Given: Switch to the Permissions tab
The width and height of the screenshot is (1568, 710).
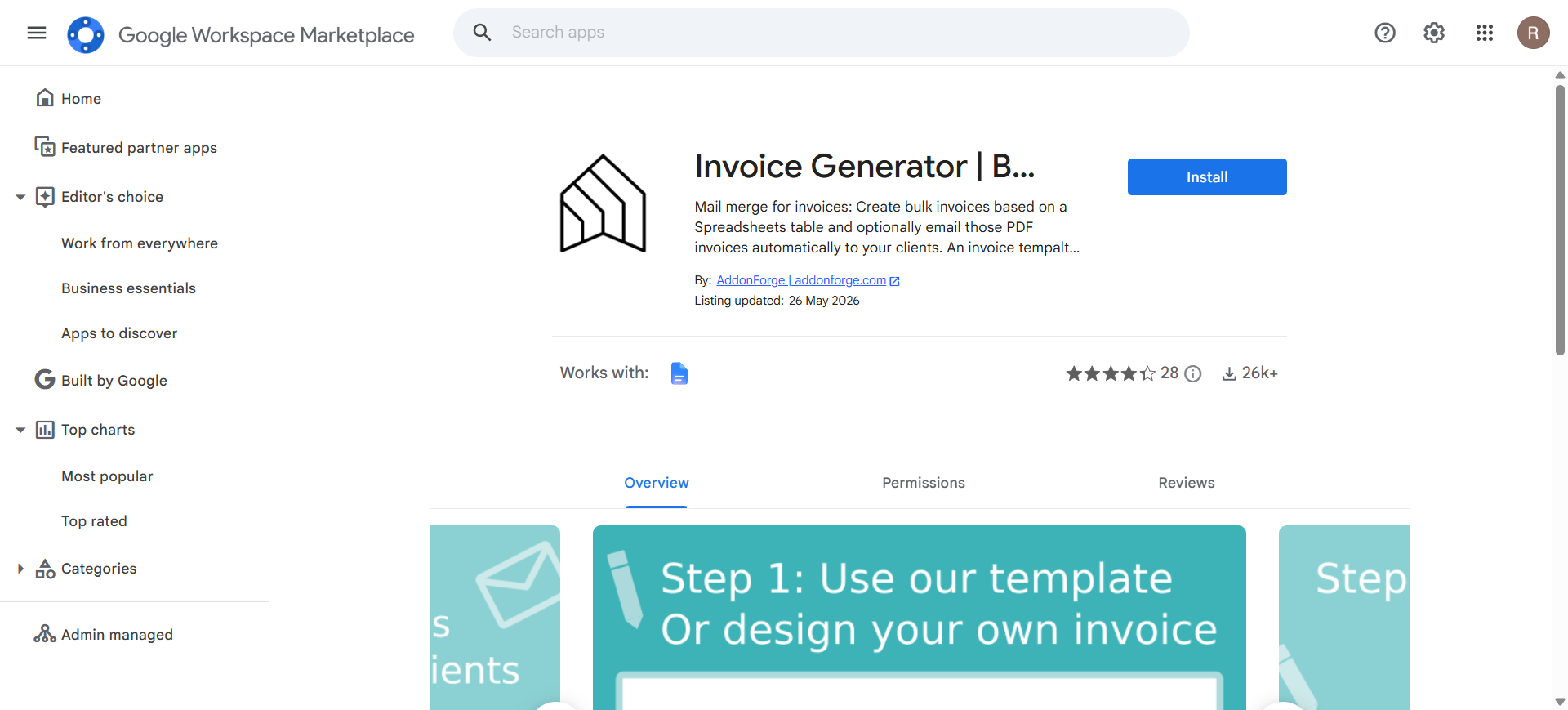Looking at the screenshot, I should [924, 483].
